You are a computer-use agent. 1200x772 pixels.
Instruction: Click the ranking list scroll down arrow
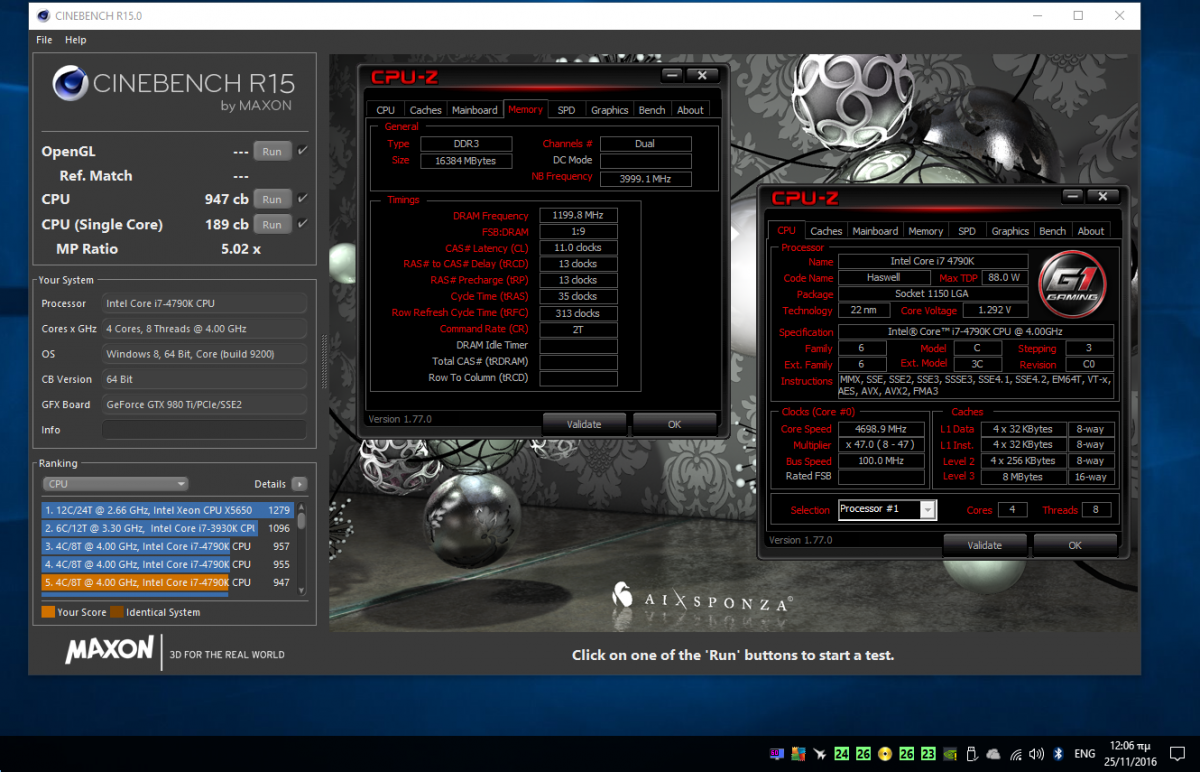(x=301, y=590)
